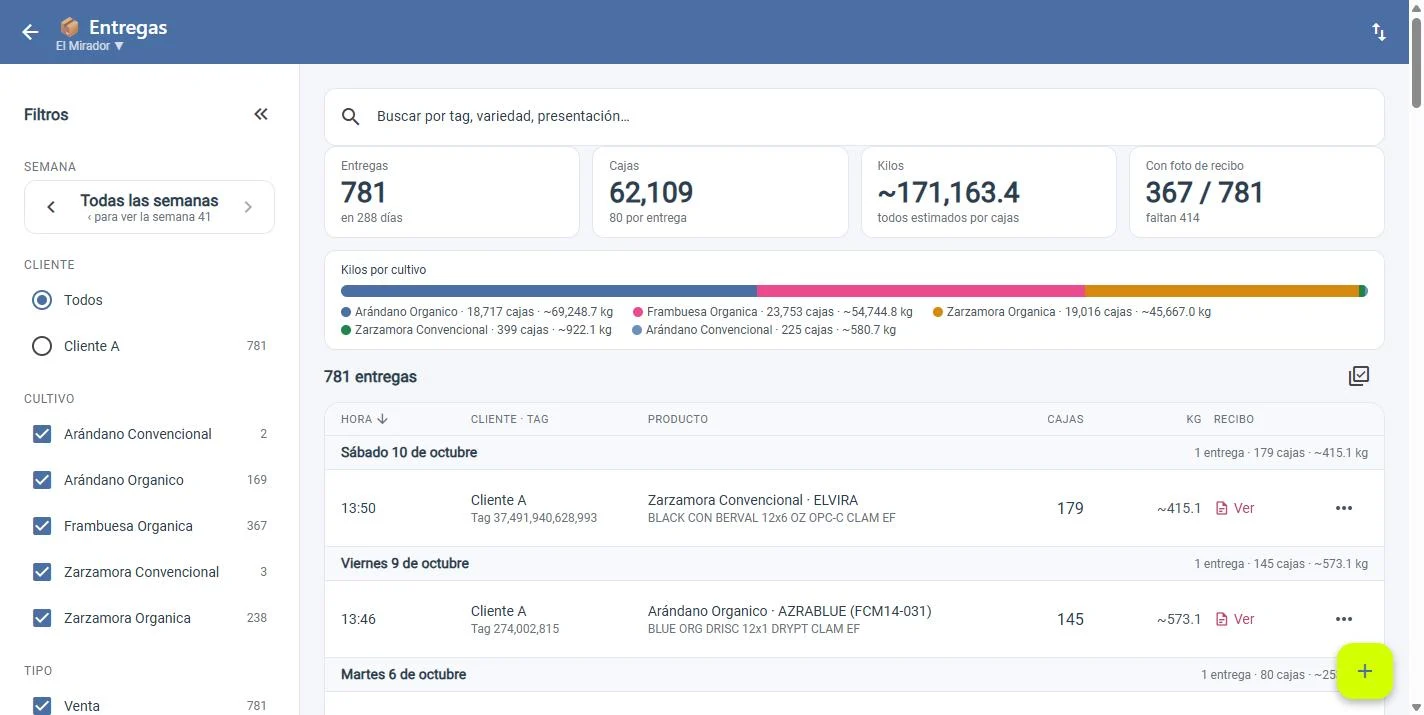Open more options for the 13:46 delivery
This screenshot has height=715, width=1424.
pos(1344,619)
